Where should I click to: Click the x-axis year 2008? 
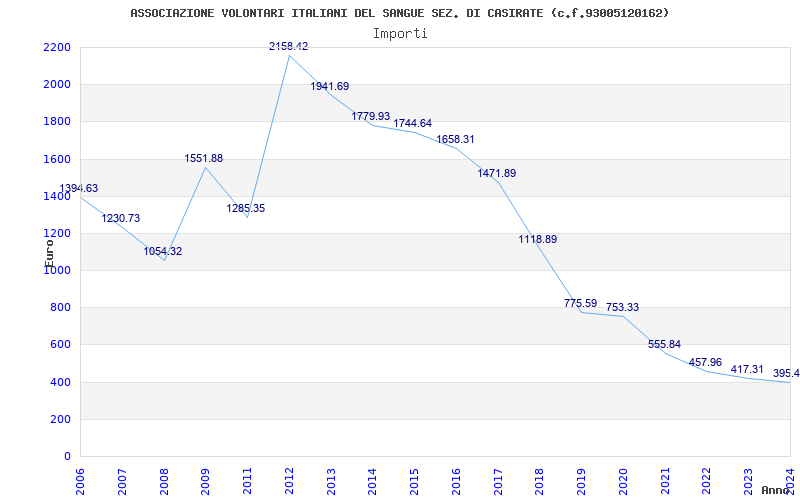(164, 481)
